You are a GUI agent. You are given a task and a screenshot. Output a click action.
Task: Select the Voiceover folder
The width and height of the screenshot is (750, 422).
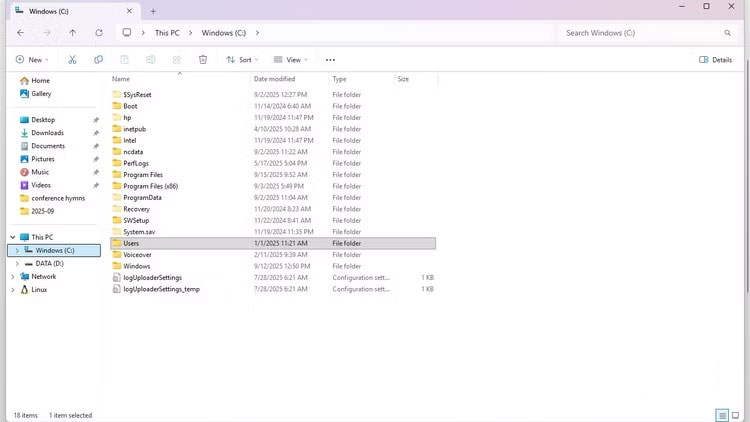tap(137, 255)
